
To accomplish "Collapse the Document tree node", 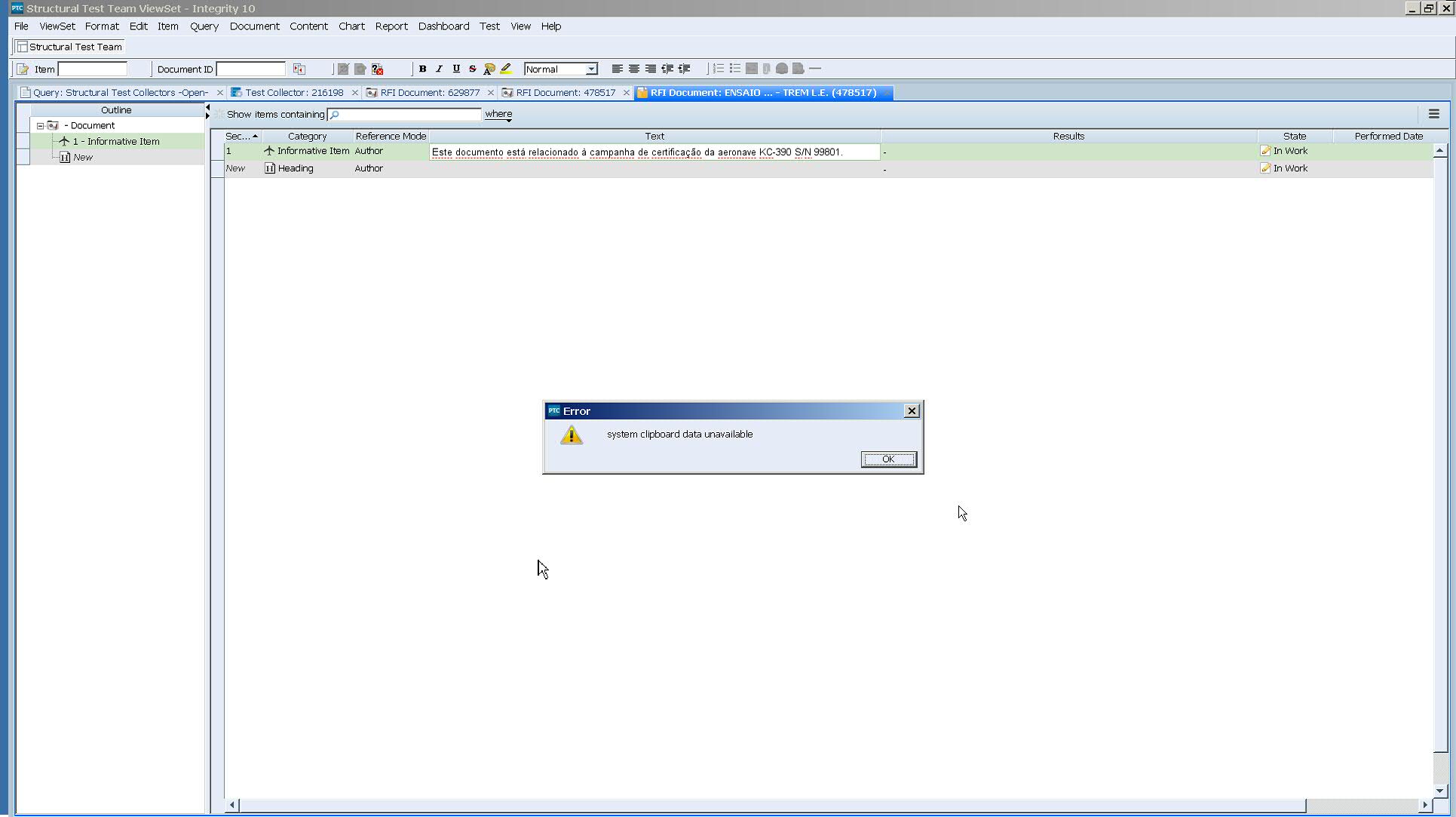I will click(41, 126).
